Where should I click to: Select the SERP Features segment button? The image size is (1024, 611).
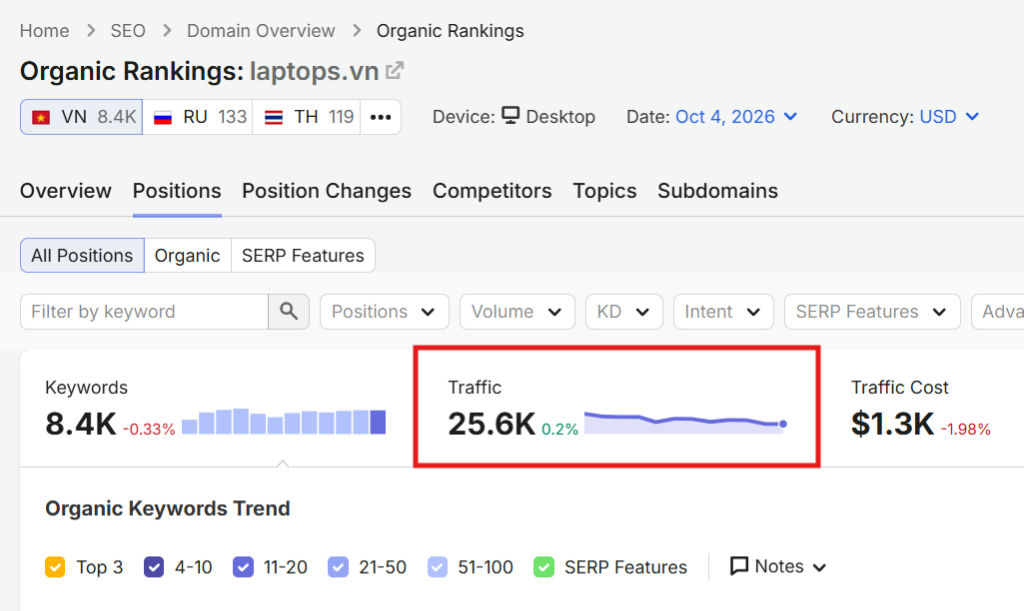303,255
